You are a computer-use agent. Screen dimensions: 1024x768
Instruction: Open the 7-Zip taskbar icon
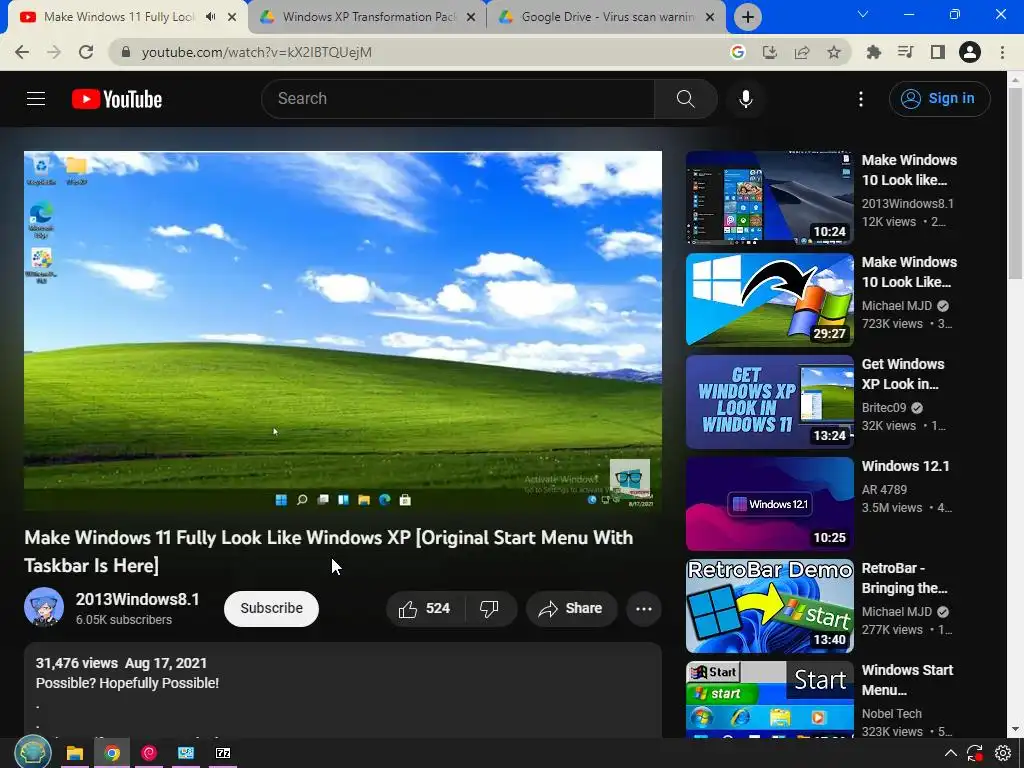[x=223, y=753]
